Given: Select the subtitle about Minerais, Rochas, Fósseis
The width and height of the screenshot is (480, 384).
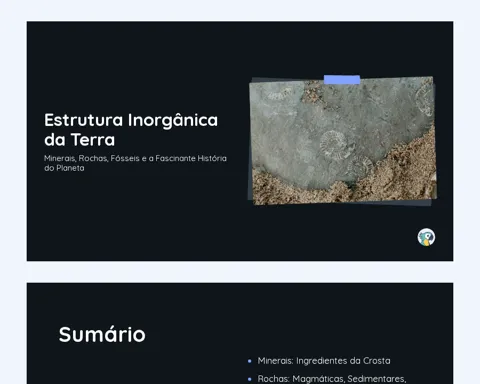Looking at the screenshot, I should click(x=135, y=163).
